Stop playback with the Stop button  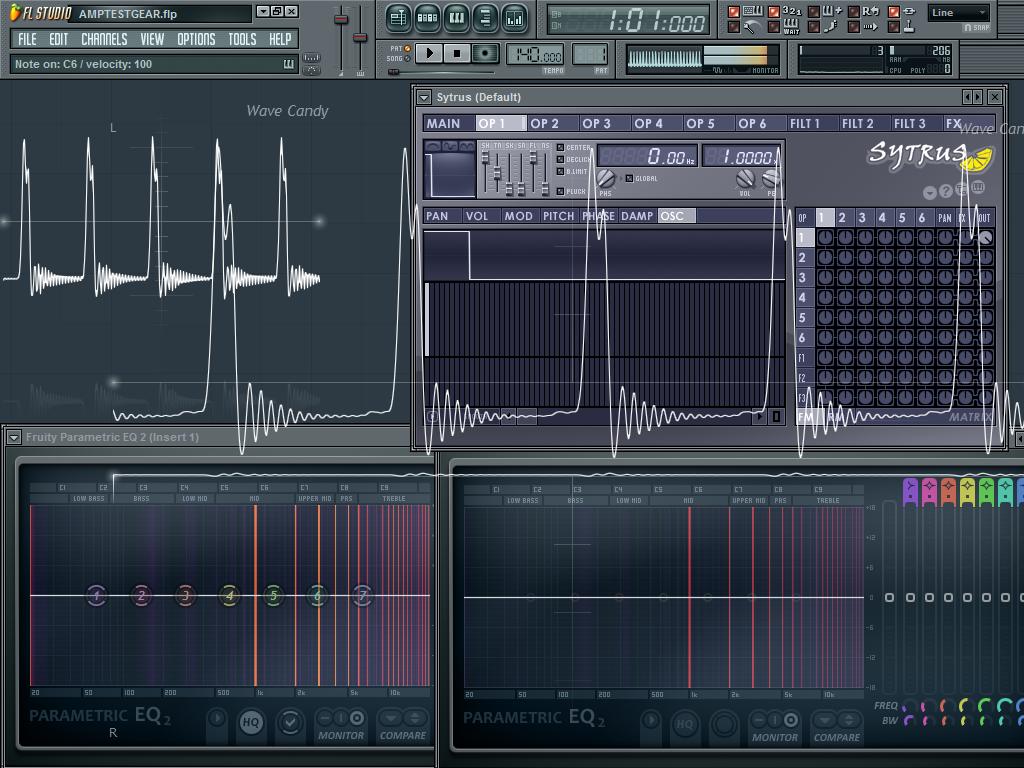tap(457, 54)
